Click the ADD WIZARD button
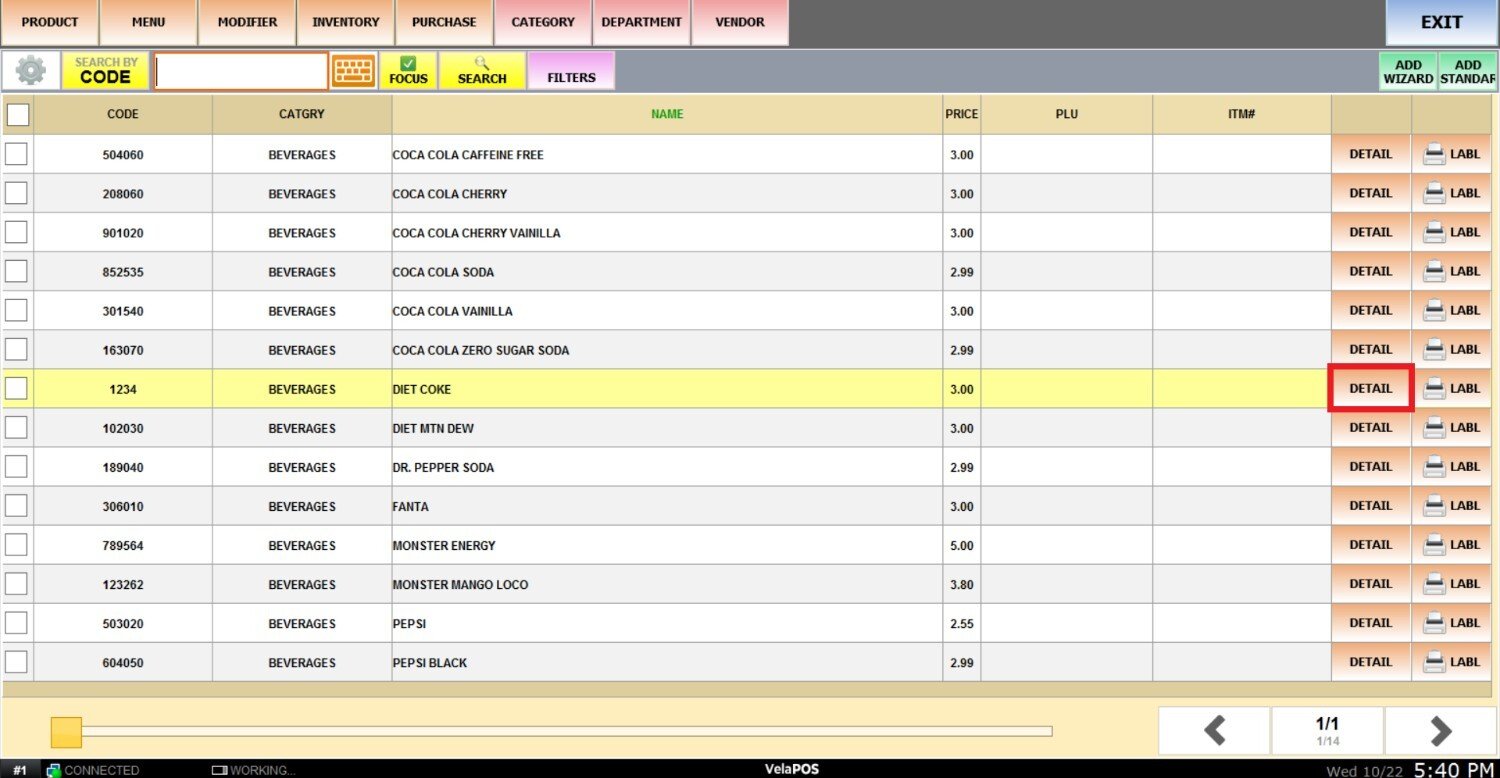 coord(1408,72)
